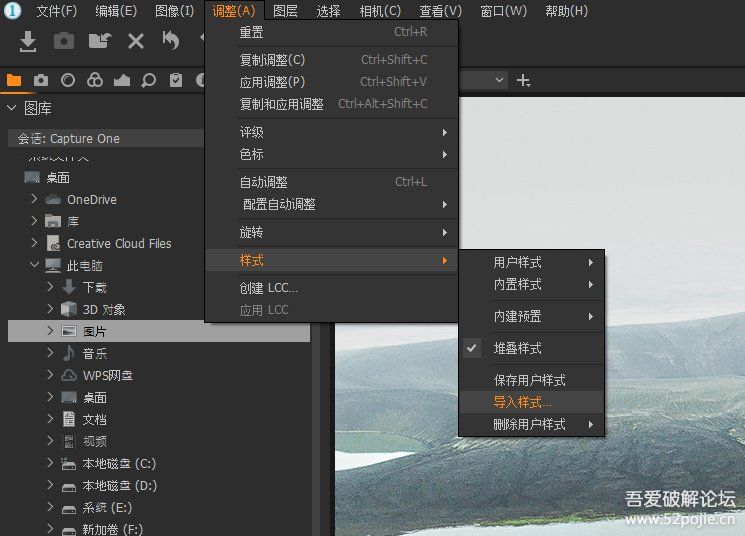Click the plus add button above viewer
745x536 pixels.
(x=523, y=80)
